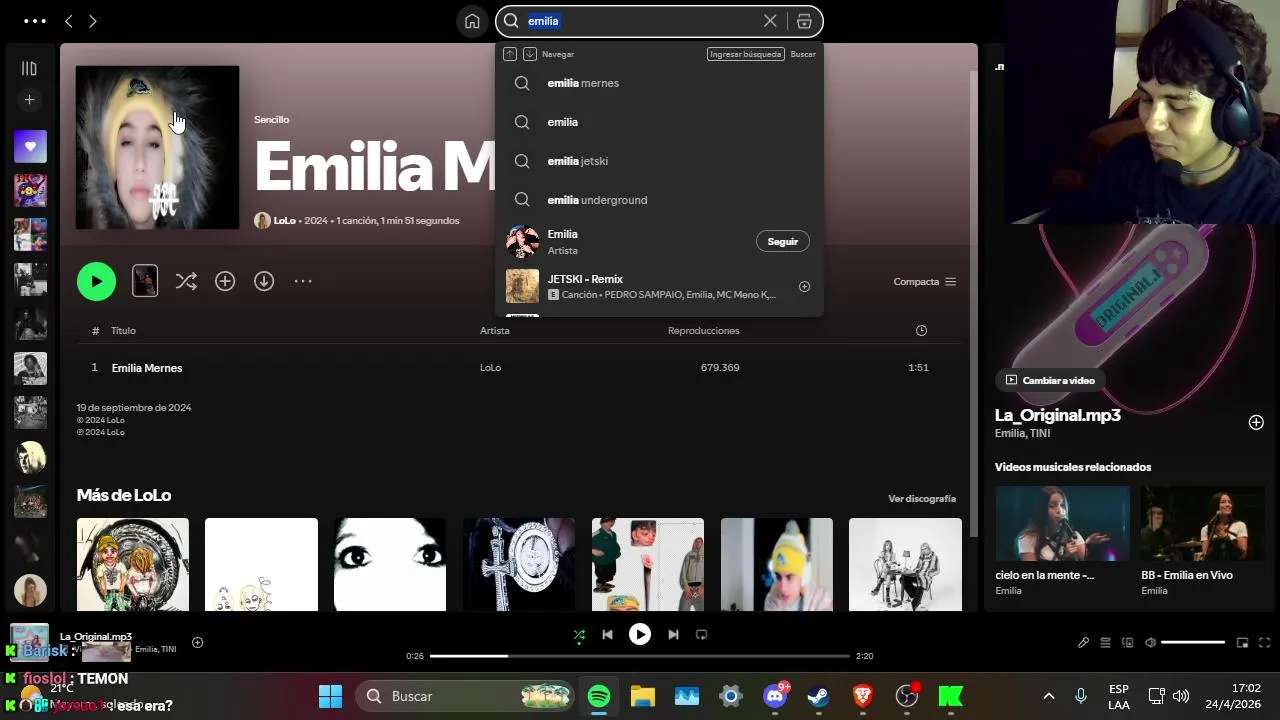Go forward with the right arrow
This screenshot has width=1280, height=720.
(x=92, y=21)
